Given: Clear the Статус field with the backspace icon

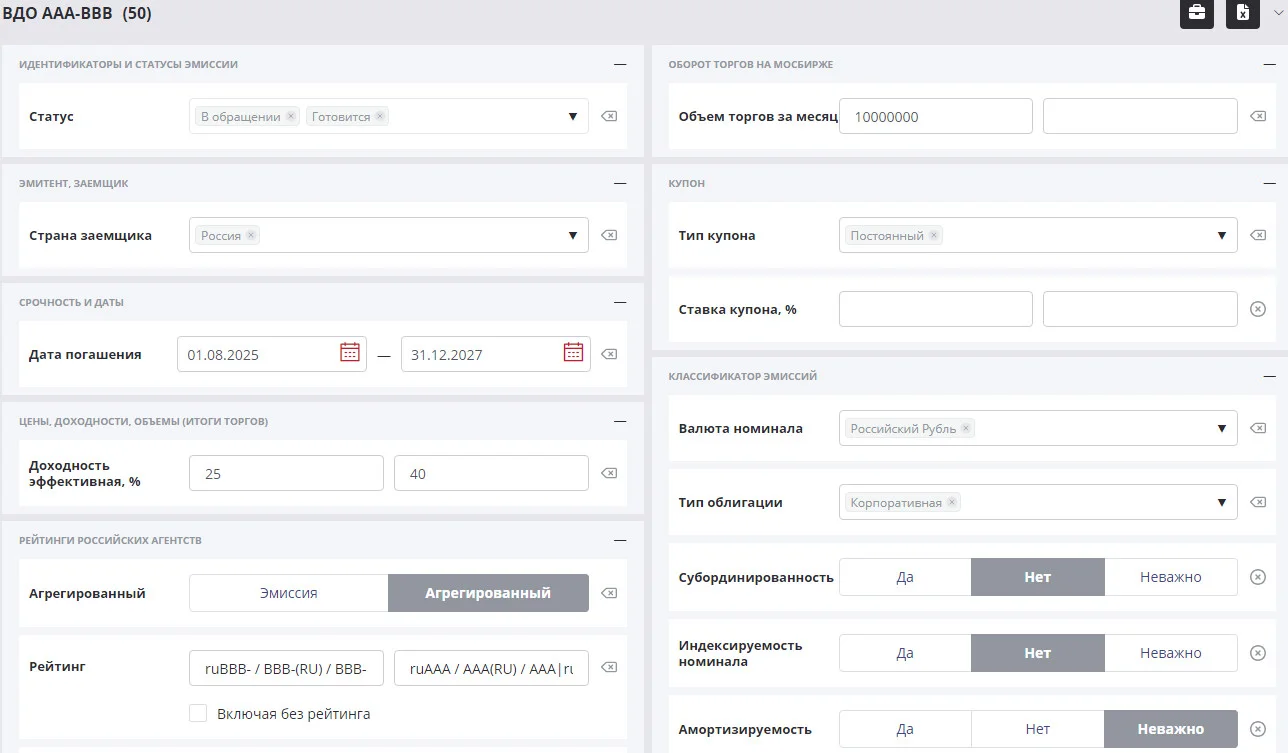Looking at the screenshot, I should [609, 116].
